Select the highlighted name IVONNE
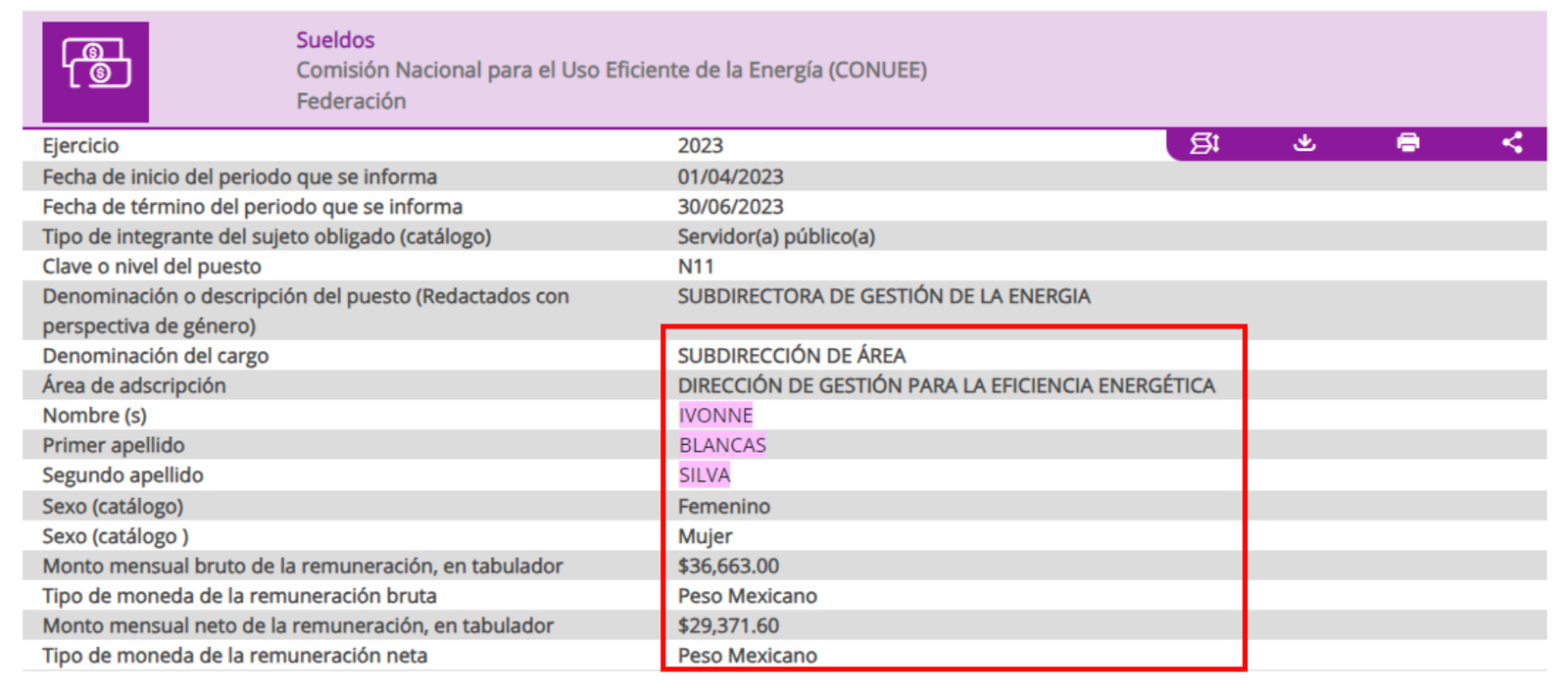Image resolution: width=1568 pixels, height=694 pixels. point(715,416)
